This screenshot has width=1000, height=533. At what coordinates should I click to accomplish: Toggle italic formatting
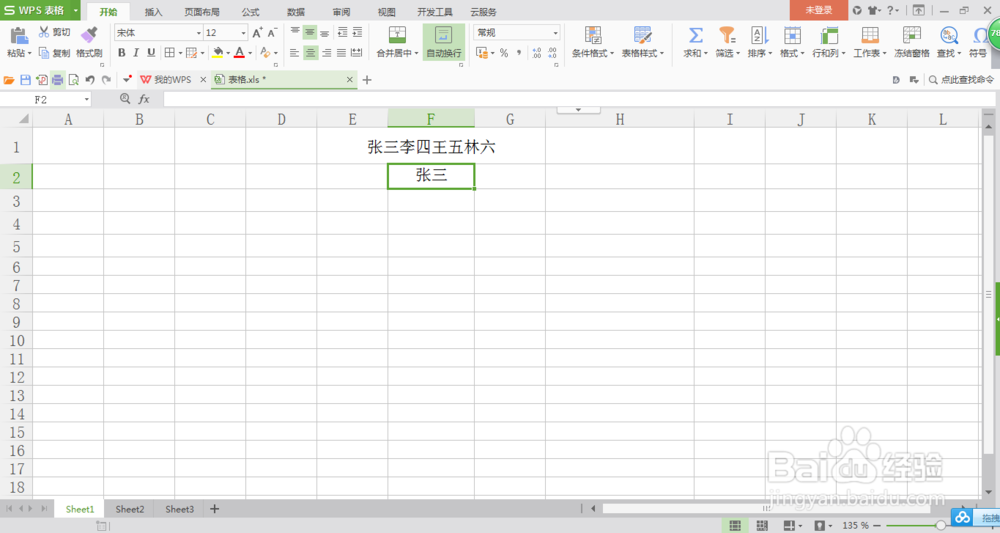[136, 53]
